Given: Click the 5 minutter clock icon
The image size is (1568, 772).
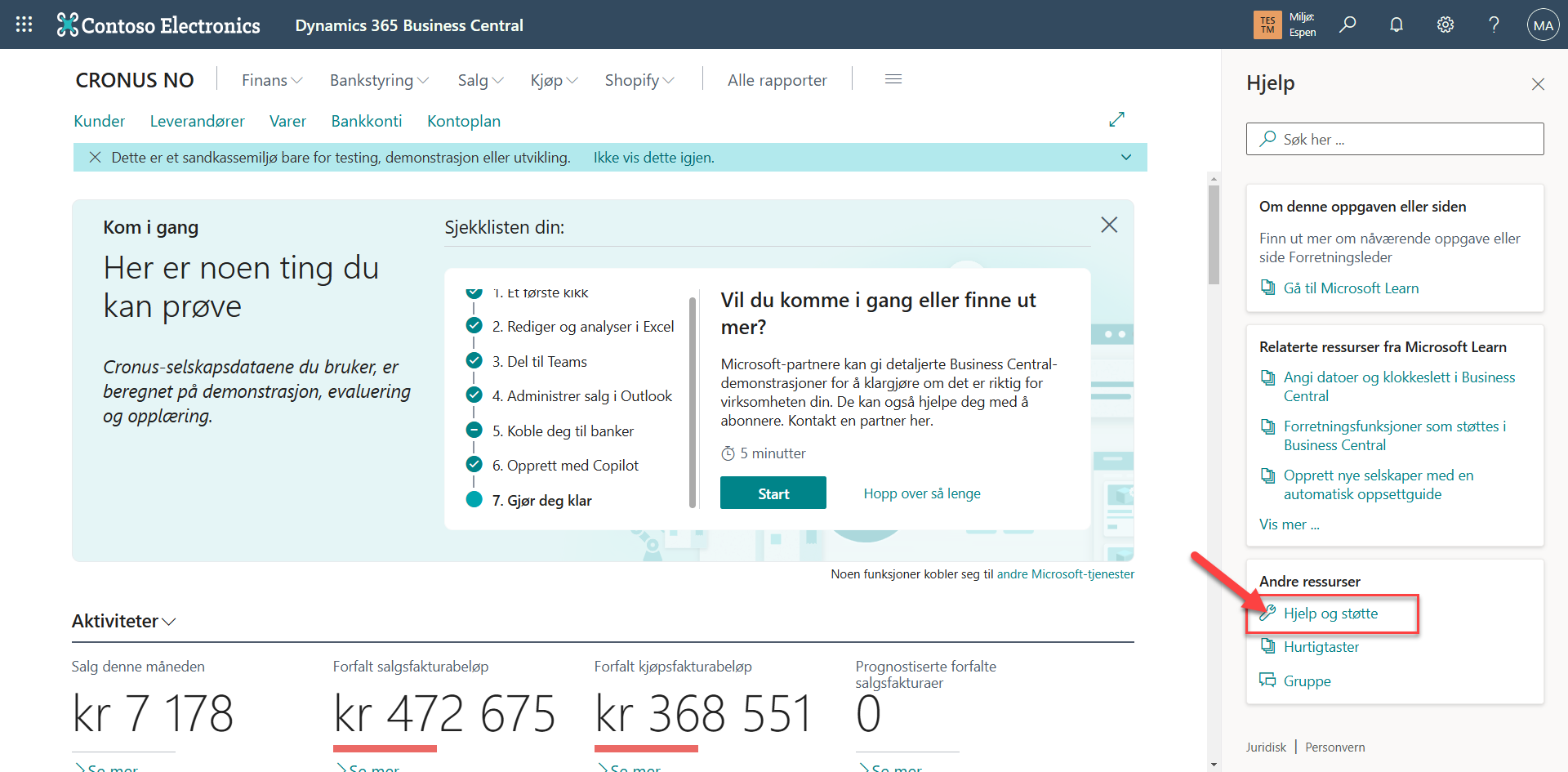Looking at the screenshot, I should pos(728,453).
